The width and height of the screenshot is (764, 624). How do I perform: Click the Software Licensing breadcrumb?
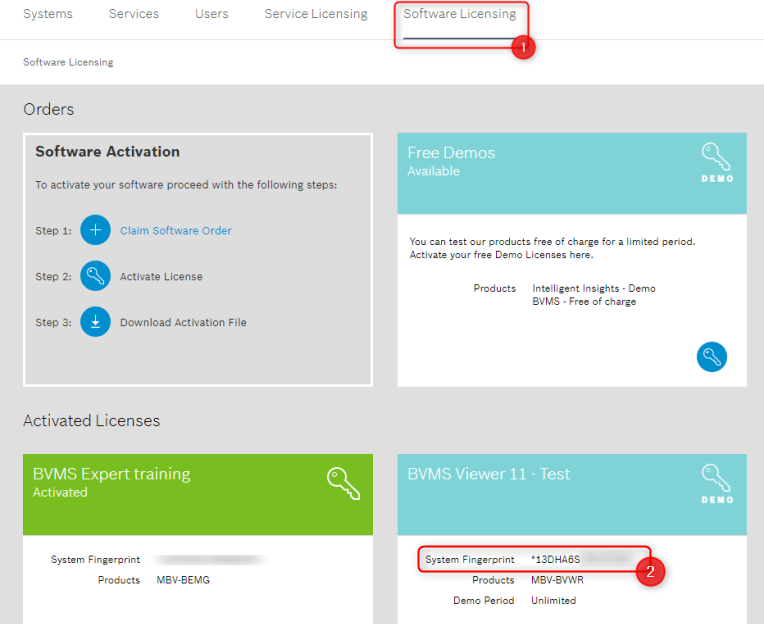(68, 62)
